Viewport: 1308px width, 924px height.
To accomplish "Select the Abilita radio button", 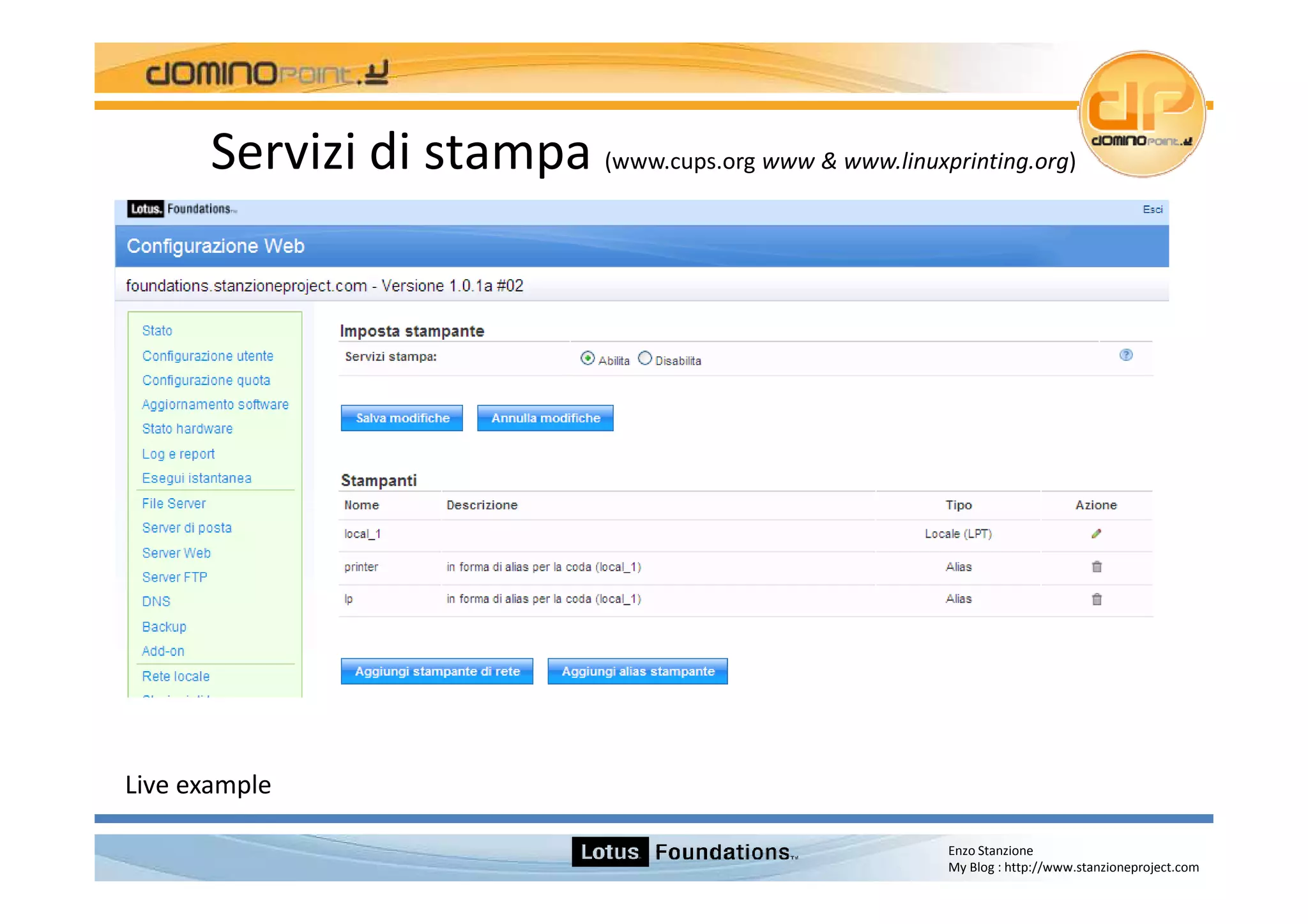I will 588,358.
